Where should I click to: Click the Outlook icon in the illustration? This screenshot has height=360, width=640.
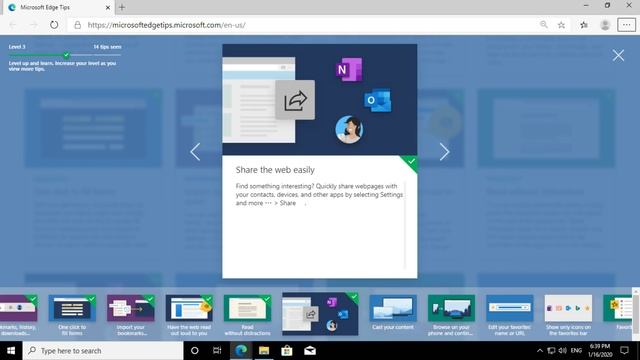point(378,100)
